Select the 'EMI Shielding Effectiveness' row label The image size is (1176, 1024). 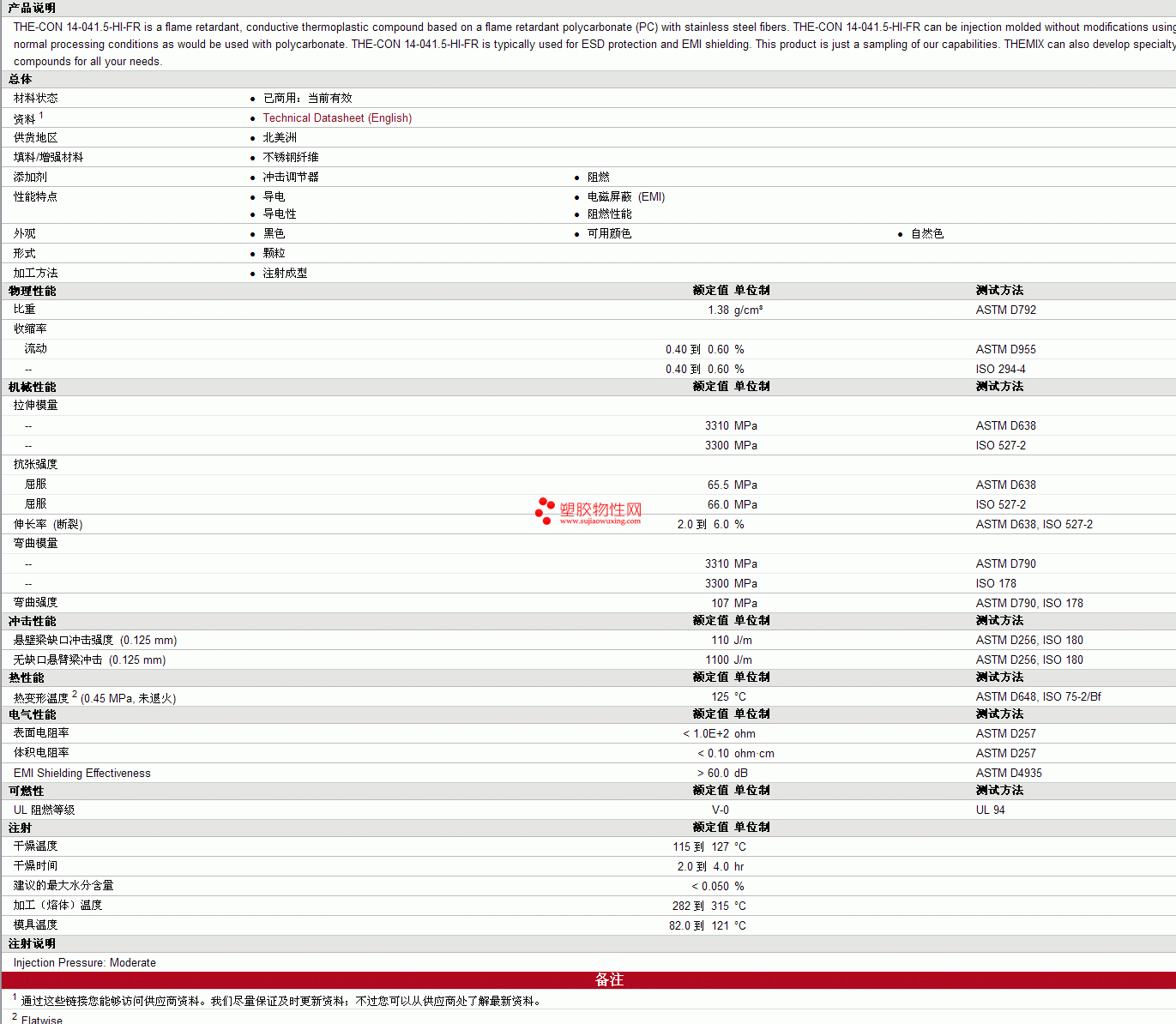pyautogui.click(x=82, y=774)
